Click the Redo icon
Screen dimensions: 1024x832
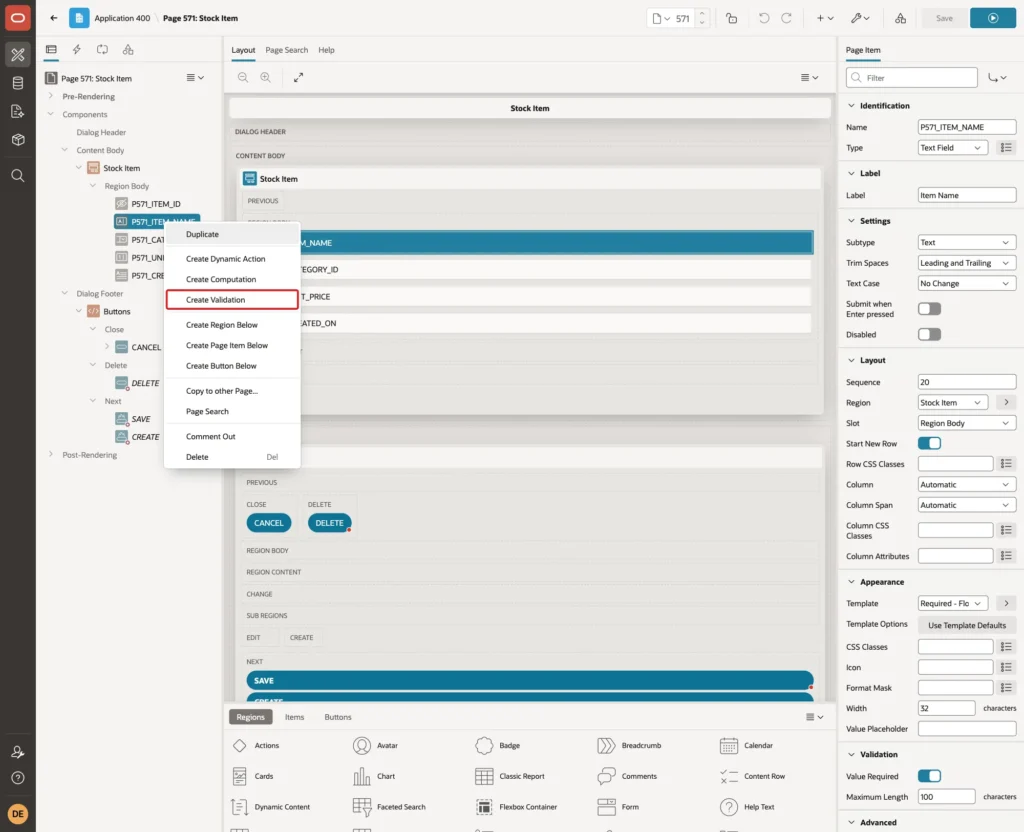(x=786, y=18)
